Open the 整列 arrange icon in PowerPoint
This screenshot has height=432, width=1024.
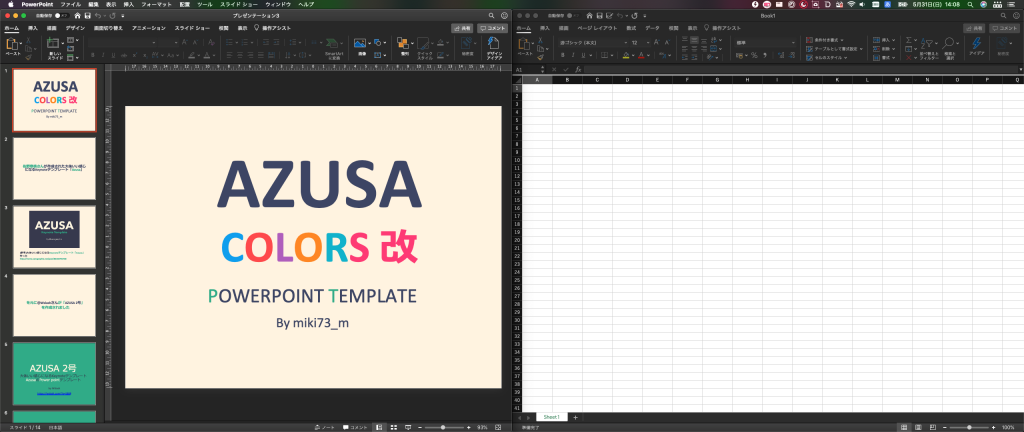tap(403, 44)
